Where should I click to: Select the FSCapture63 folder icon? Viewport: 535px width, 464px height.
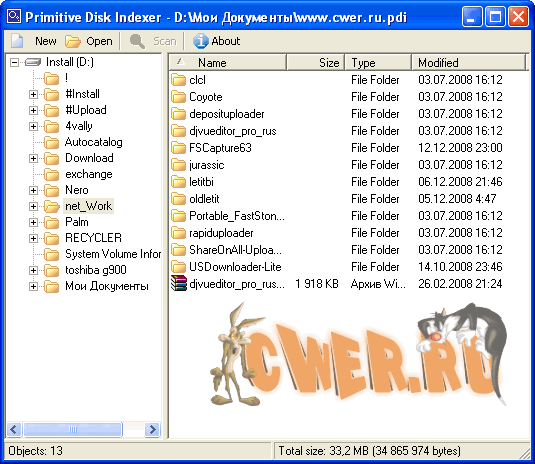(178, 148)
